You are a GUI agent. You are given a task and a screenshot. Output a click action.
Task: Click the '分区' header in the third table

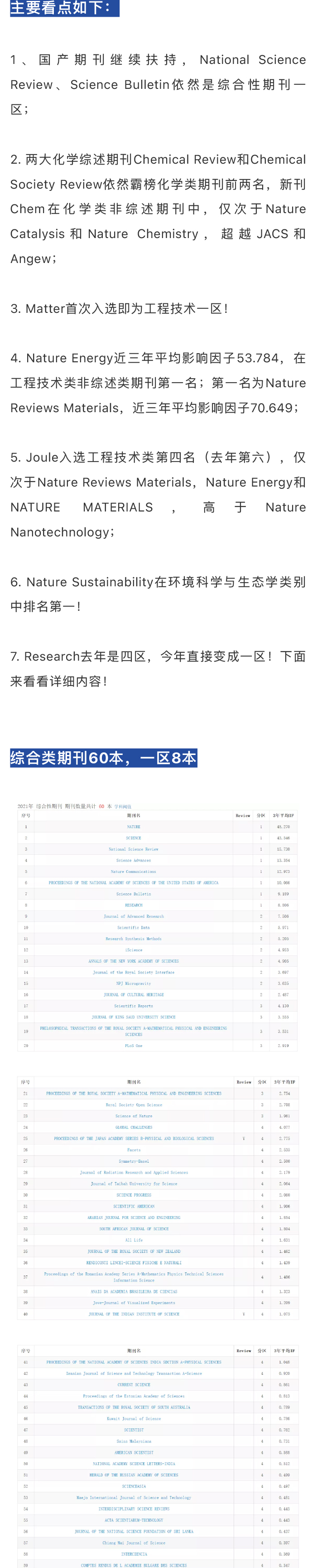[262, 1351]
